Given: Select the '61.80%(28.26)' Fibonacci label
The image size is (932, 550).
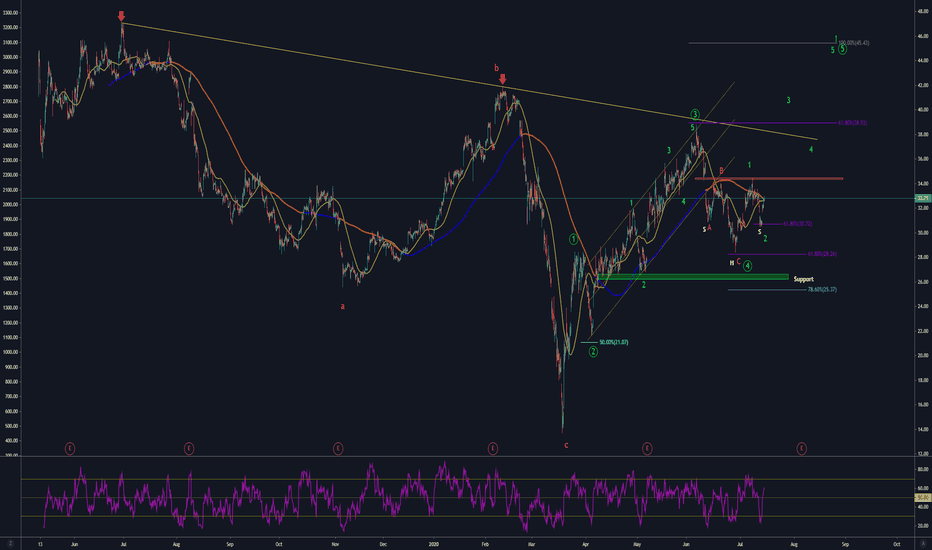Looking at the screenshot, I should click(822, 254).
